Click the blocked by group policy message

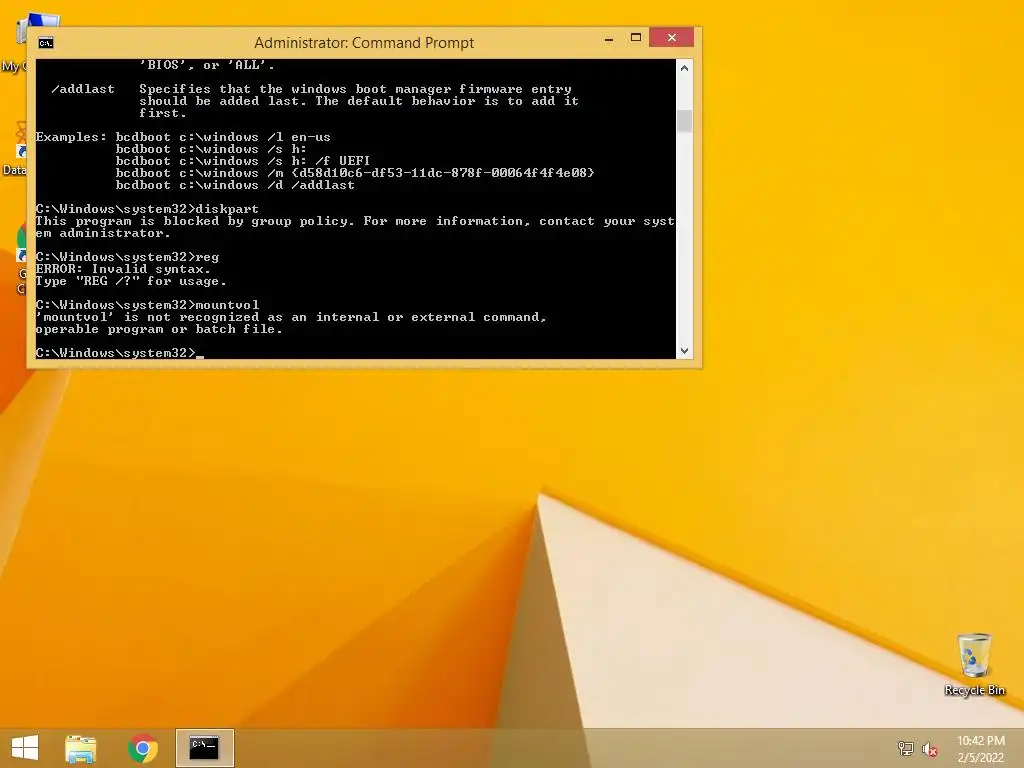click(x=355, y=227)
